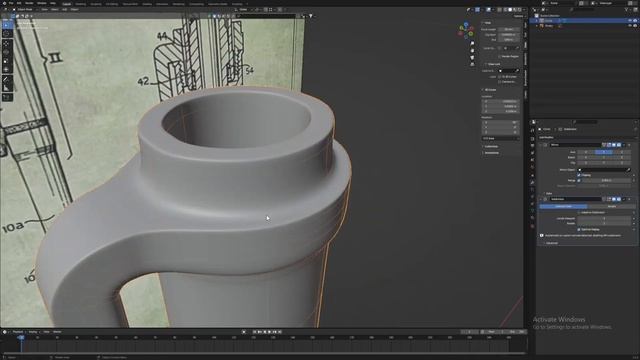Enable Mirror Axis X button
Screen dimensions: 640x360
[586, 152]
